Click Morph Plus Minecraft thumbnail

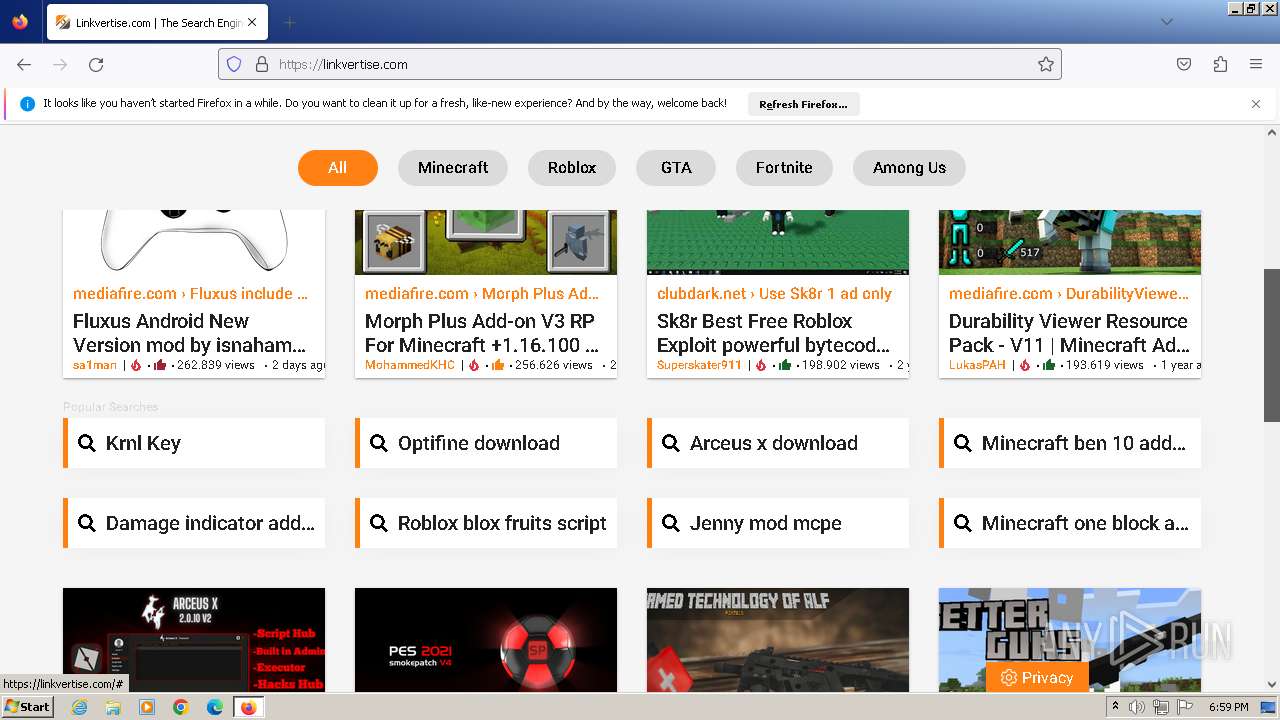click(x=486, y=242)
